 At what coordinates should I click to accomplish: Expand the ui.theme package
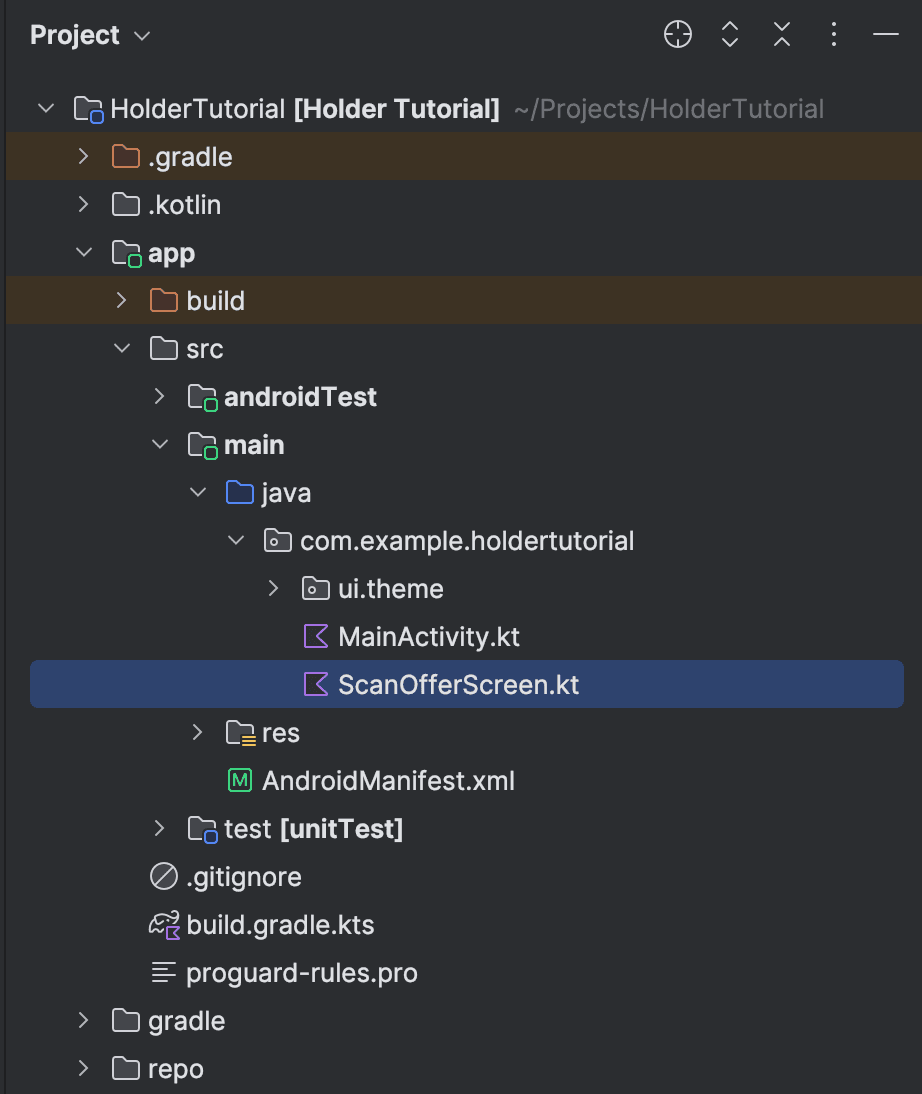point(274,589)
